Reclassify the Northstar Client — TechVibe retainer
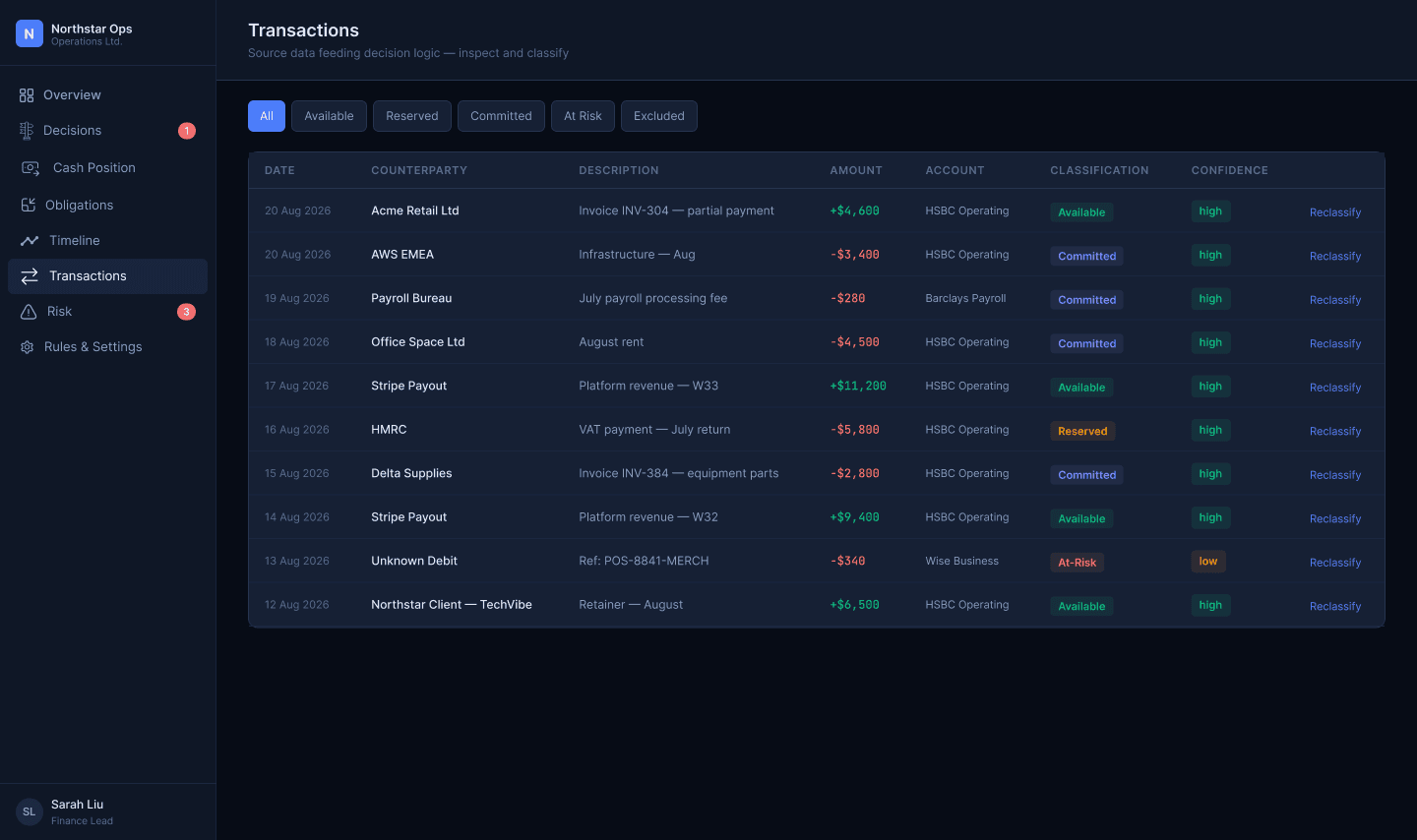The image size is (1417, 840). point(1335,606)
